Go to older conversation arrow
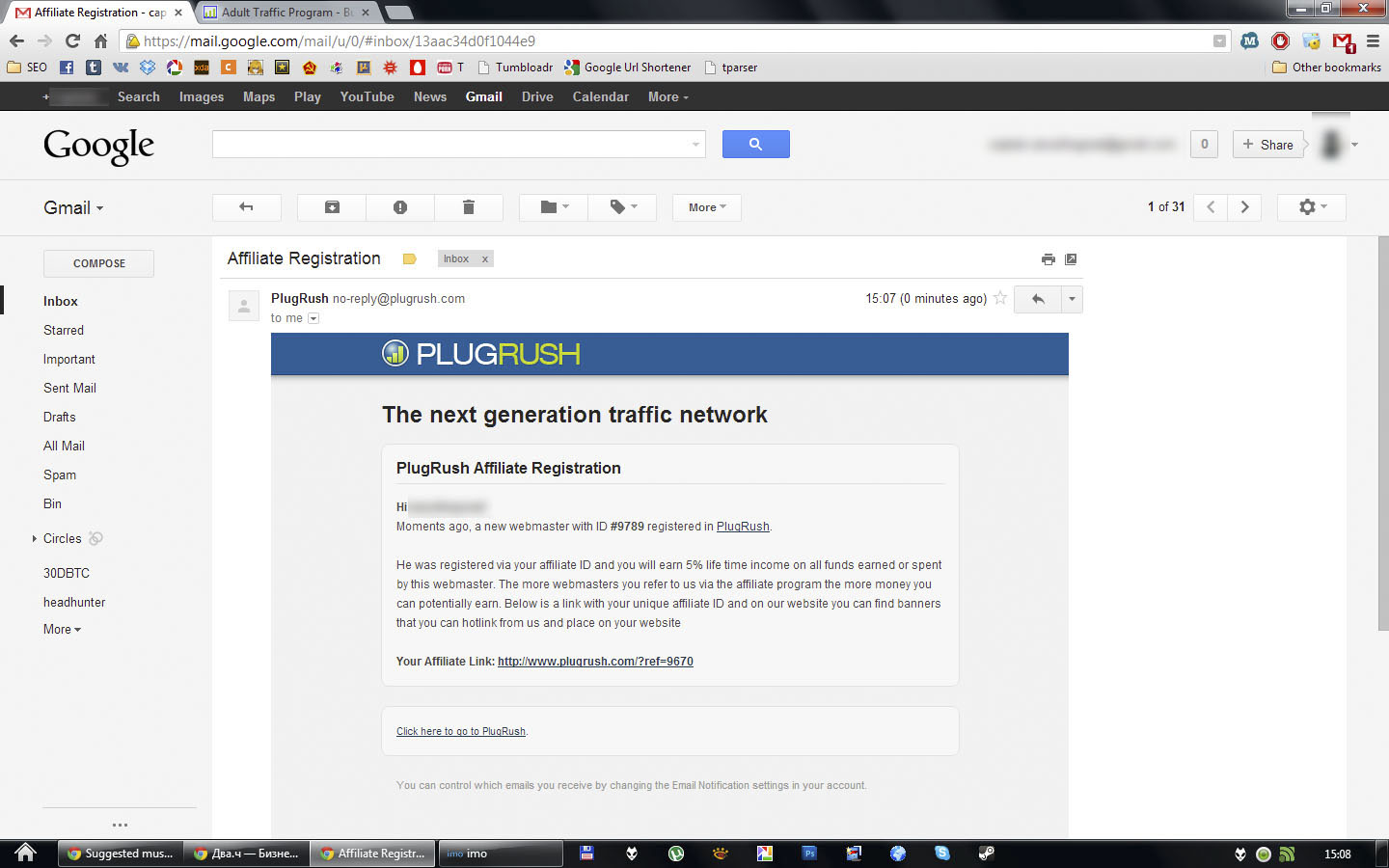 [1244, 207]
